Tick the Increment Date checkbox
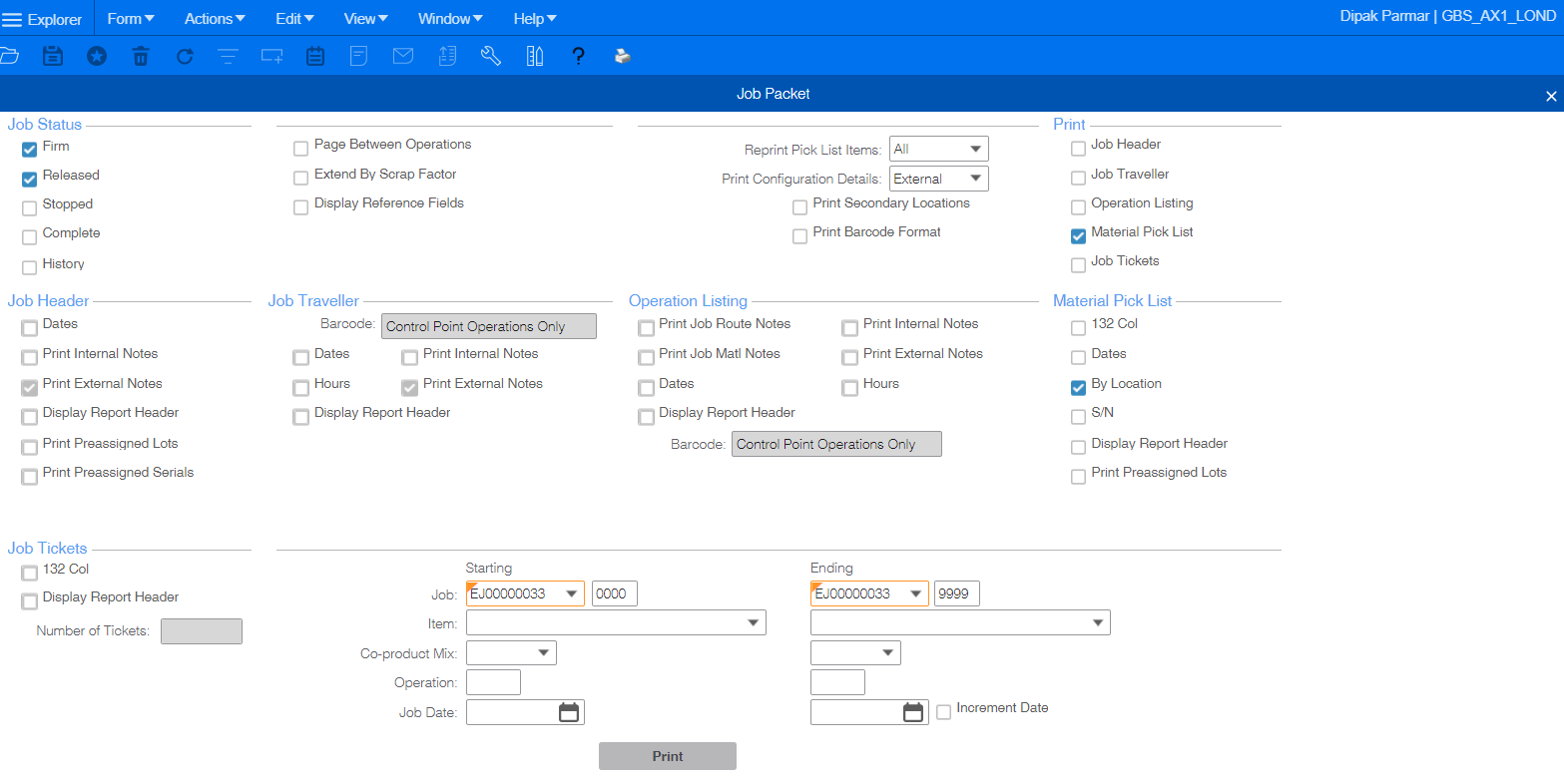The width and height of the screenshot is (1564, 784). click(943, 712)
